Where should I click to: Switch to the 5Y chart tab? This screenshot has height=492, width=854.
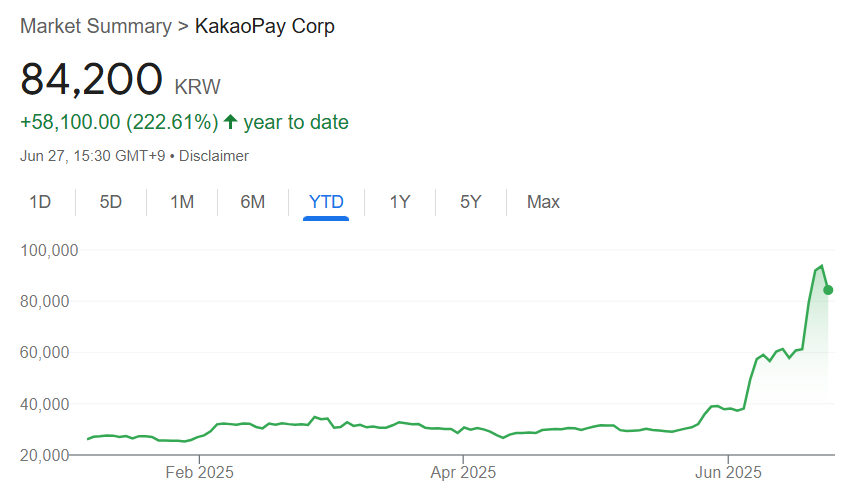[x=471, y=202]
